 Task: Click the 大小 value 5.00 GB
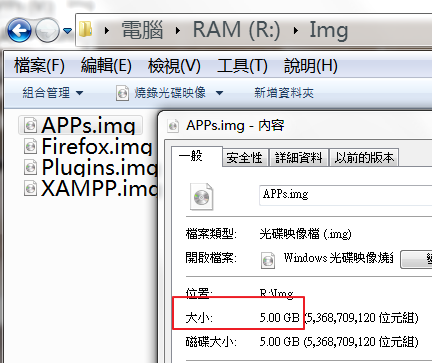pyautogui.click(x=279, y=318)
